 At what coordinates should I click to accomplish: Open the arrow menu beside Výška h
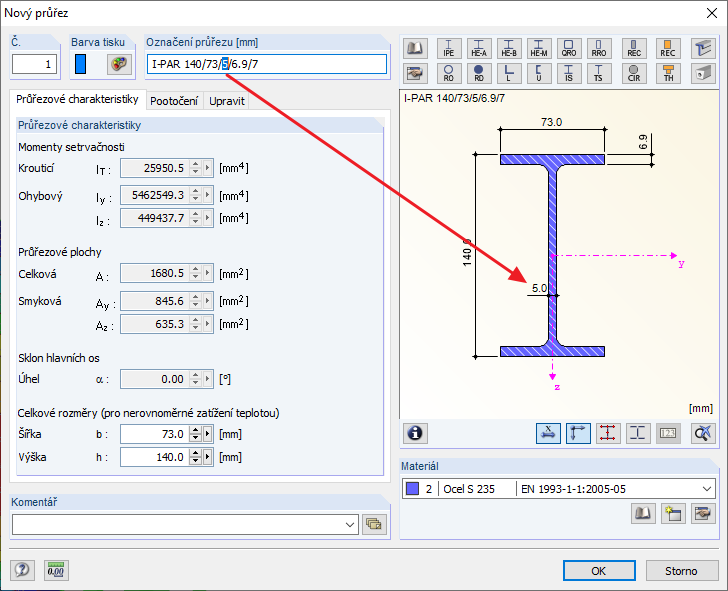click(208, 457)
